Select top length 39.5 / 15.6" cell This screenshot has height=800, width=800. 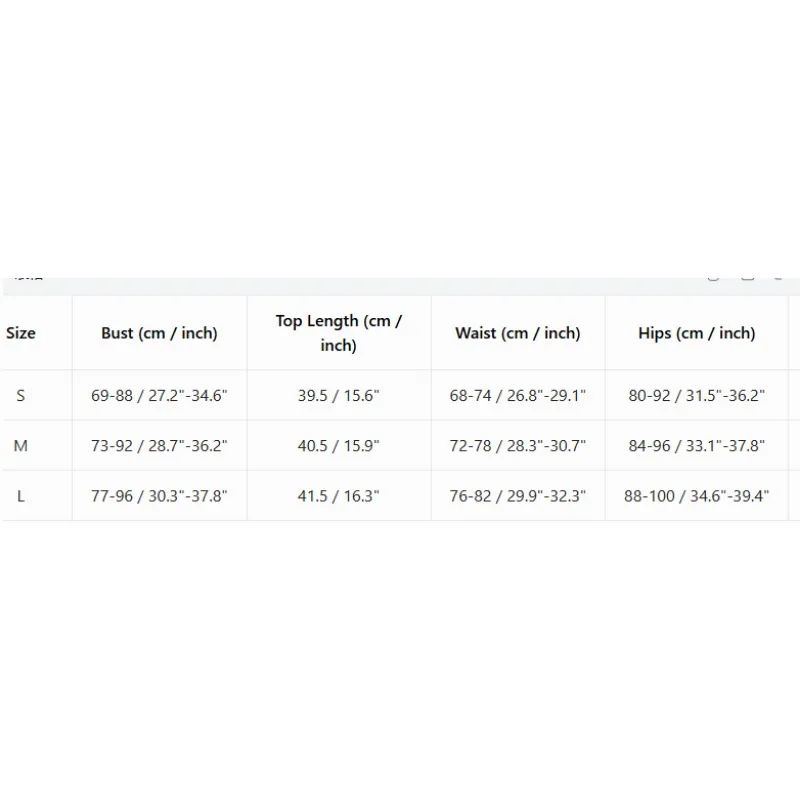[339, 395]
